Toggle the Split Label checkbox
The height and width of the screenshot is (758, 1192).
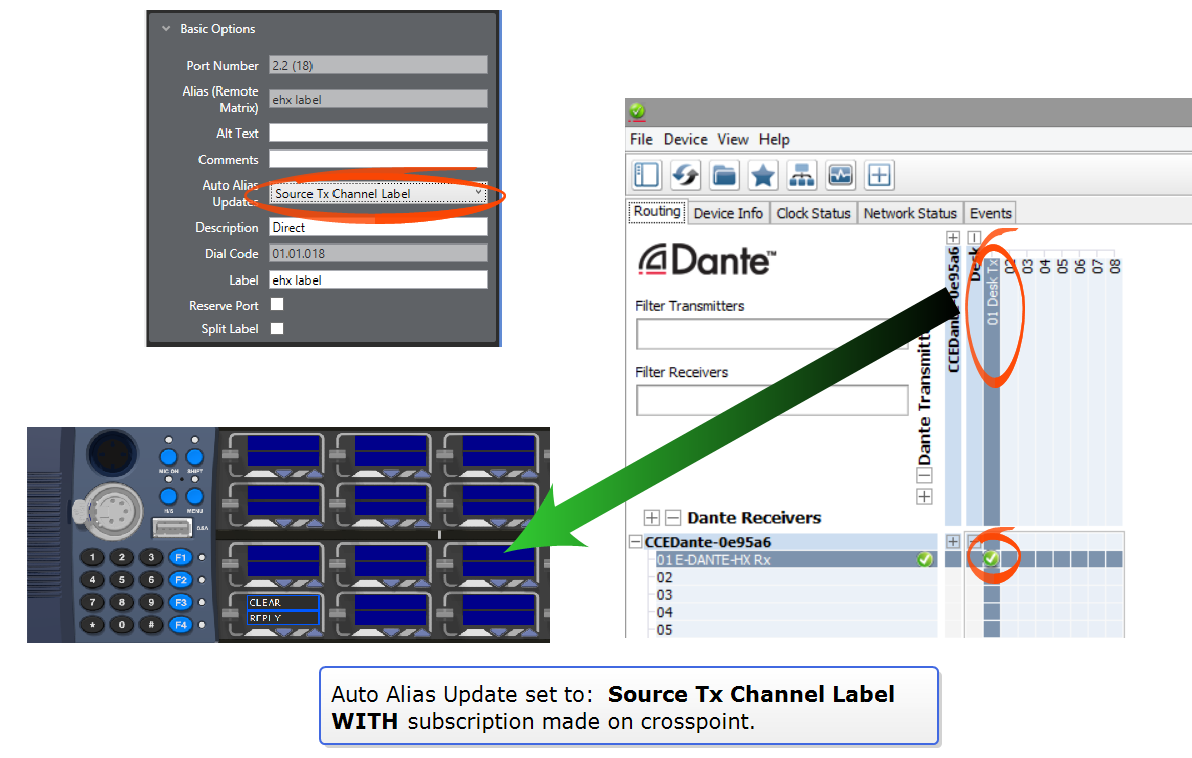coord(277,328)
